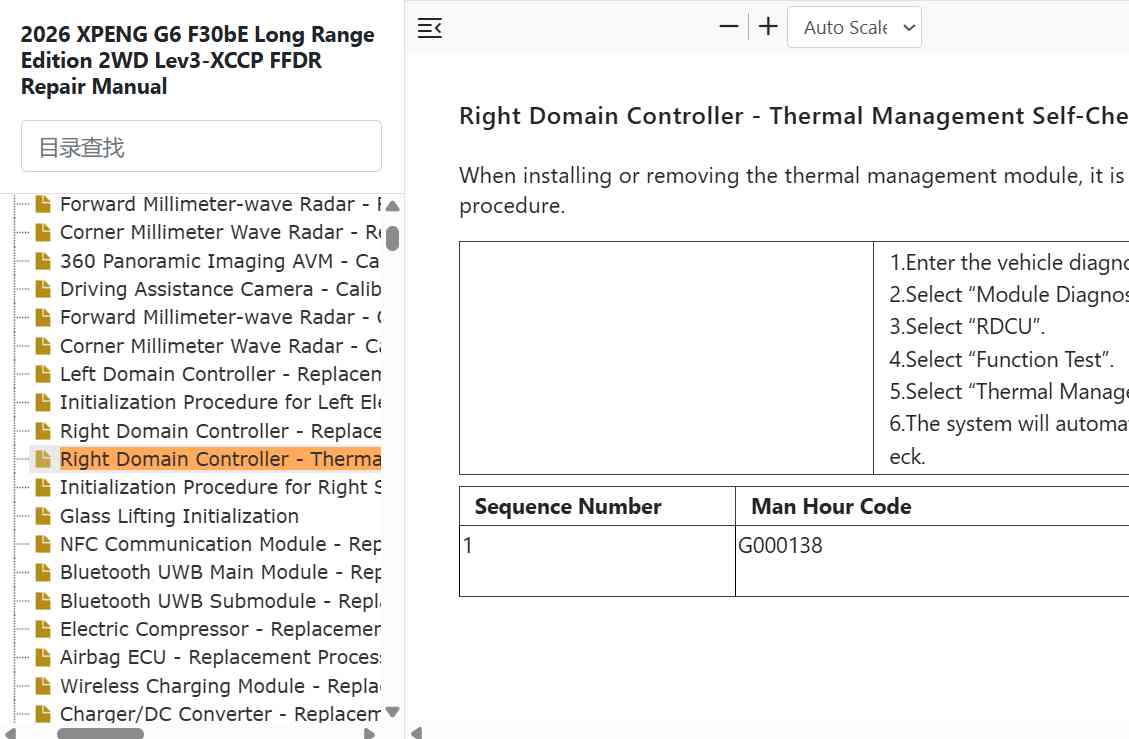This screenshot has height=739, width=1129.
Task: Click sidebar horizontal scroll-right arrow
Action: click(x=369, y=733)
